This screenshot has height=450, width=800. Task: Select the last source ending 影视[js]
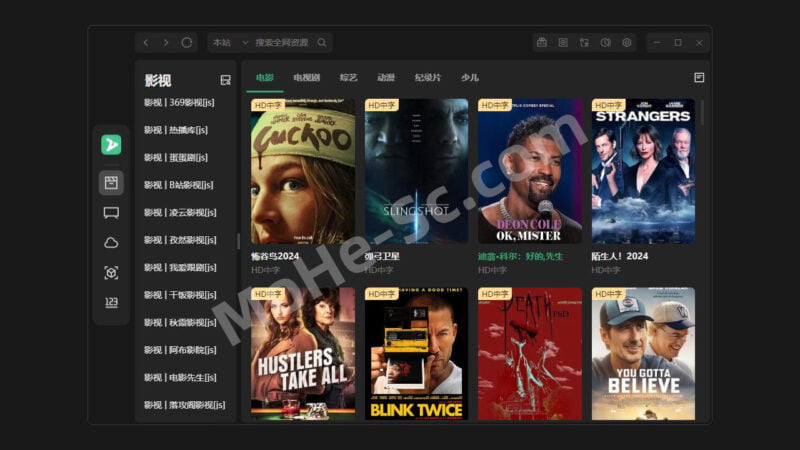coord(184,406)
